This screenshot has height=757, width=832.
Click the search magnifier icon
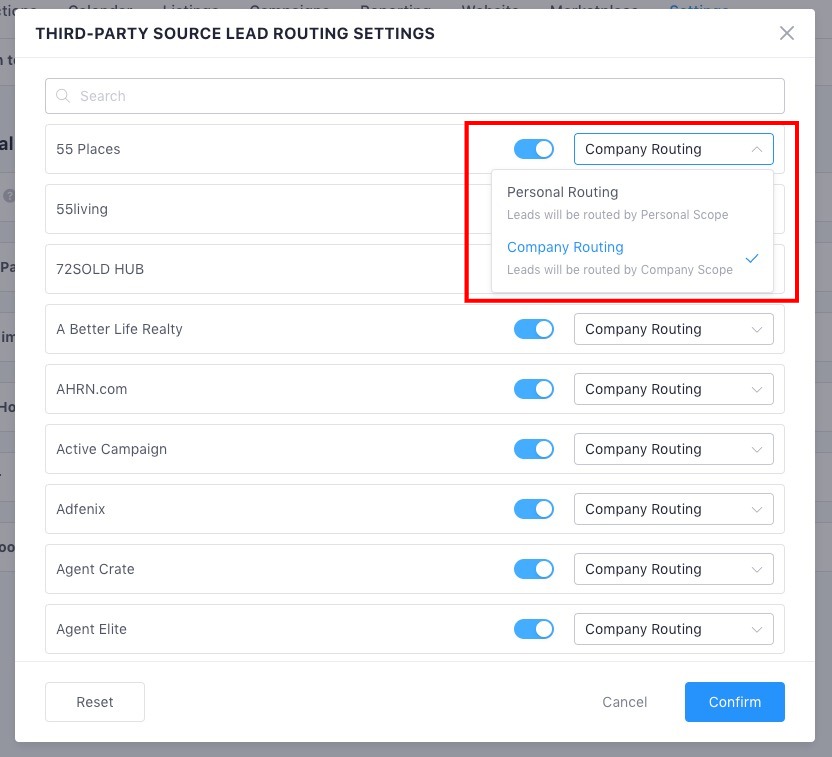64,96
